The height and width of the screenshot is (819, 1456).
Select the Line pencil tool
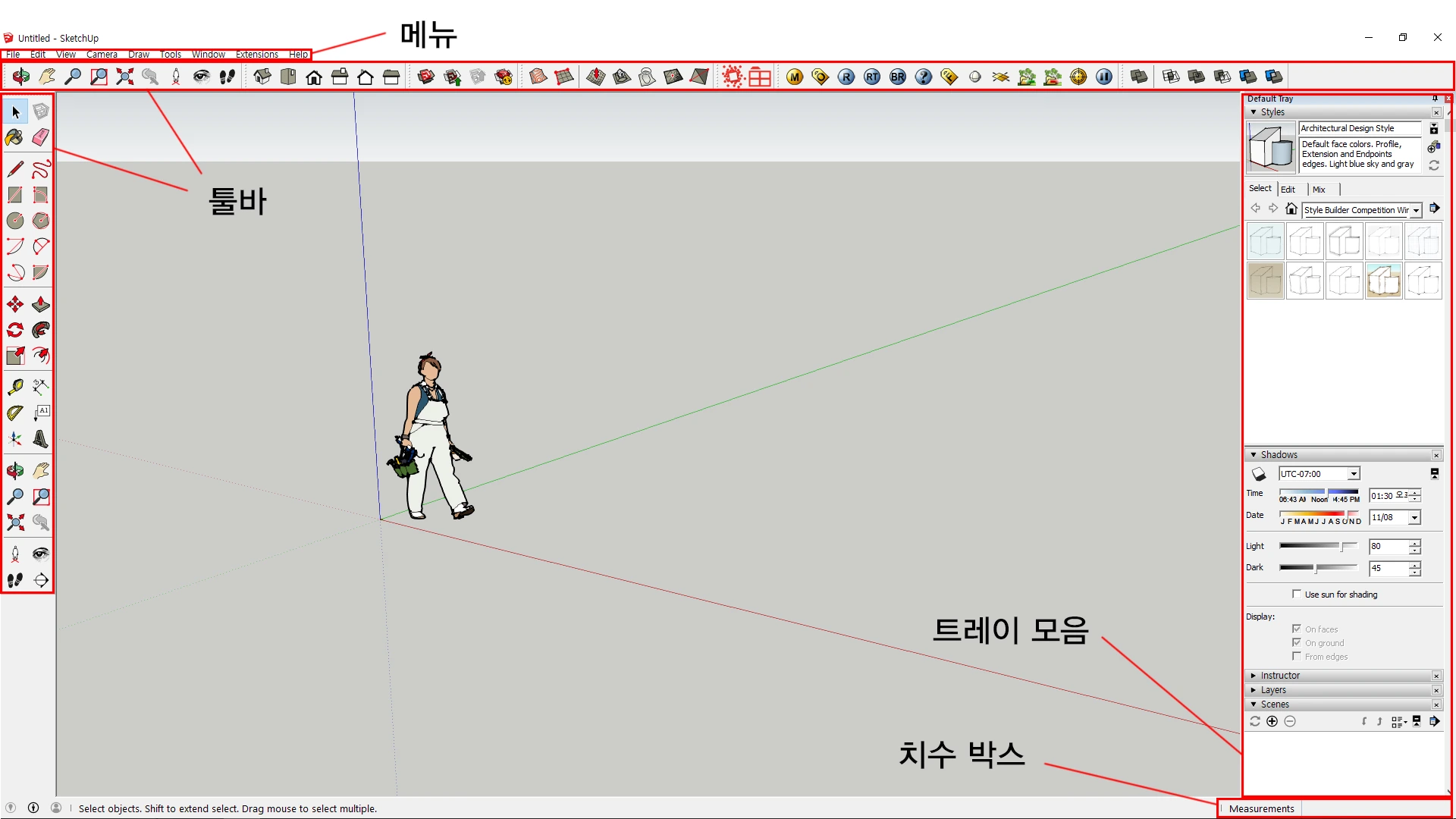(x=15, y=168)
